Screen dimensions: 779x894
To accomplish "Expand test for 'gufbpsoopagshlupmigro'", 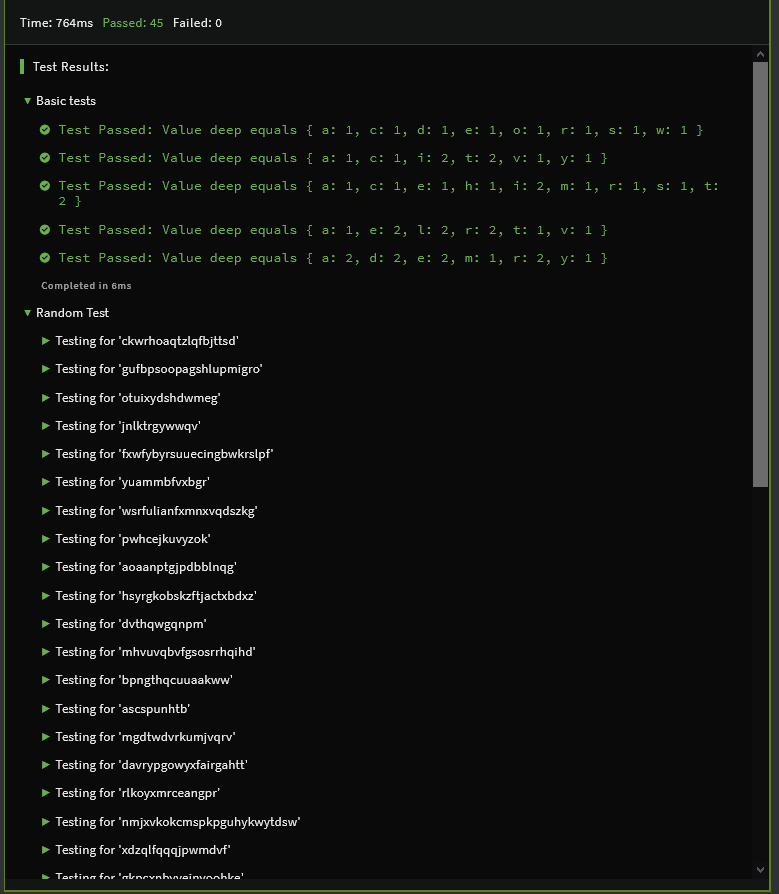I will pos(46,369).
